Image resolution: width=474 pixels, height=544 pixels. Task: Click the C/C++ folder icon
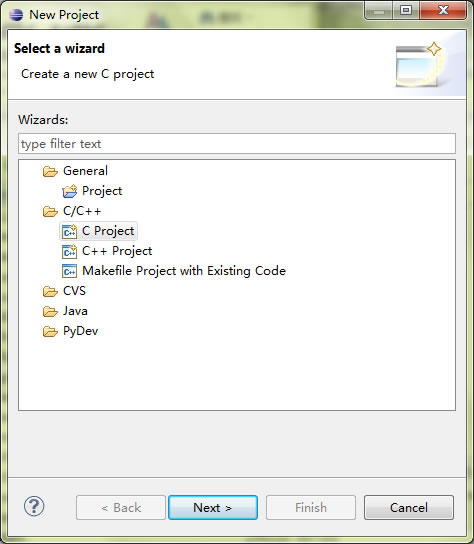tap(50, 211)
